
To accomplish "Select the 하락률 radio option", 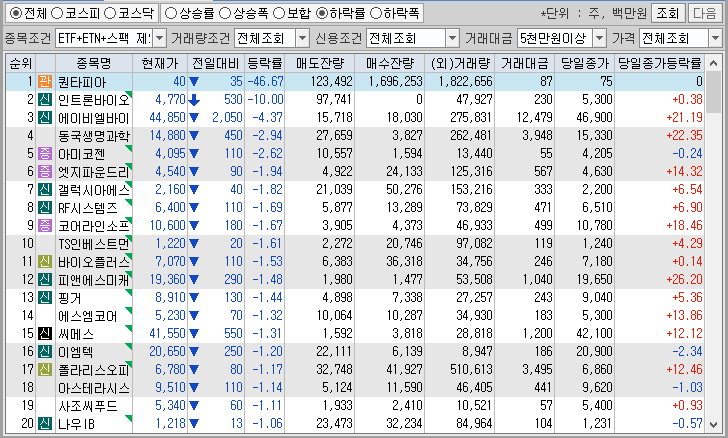I will [x=321, y=13].
